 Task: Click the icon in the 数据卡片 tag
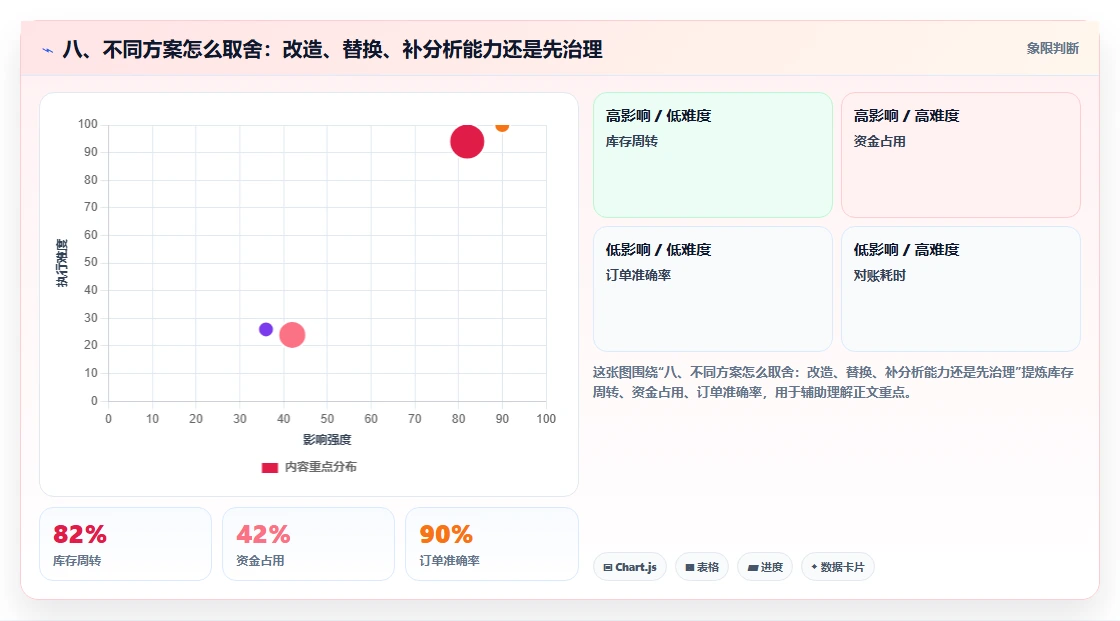(814, 567)
